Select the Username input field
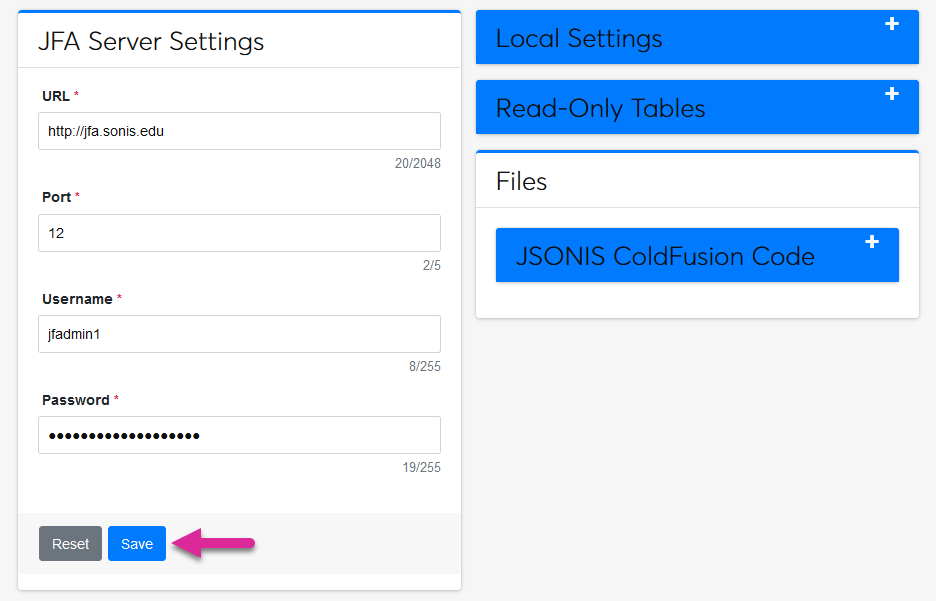 pos(239,334)
